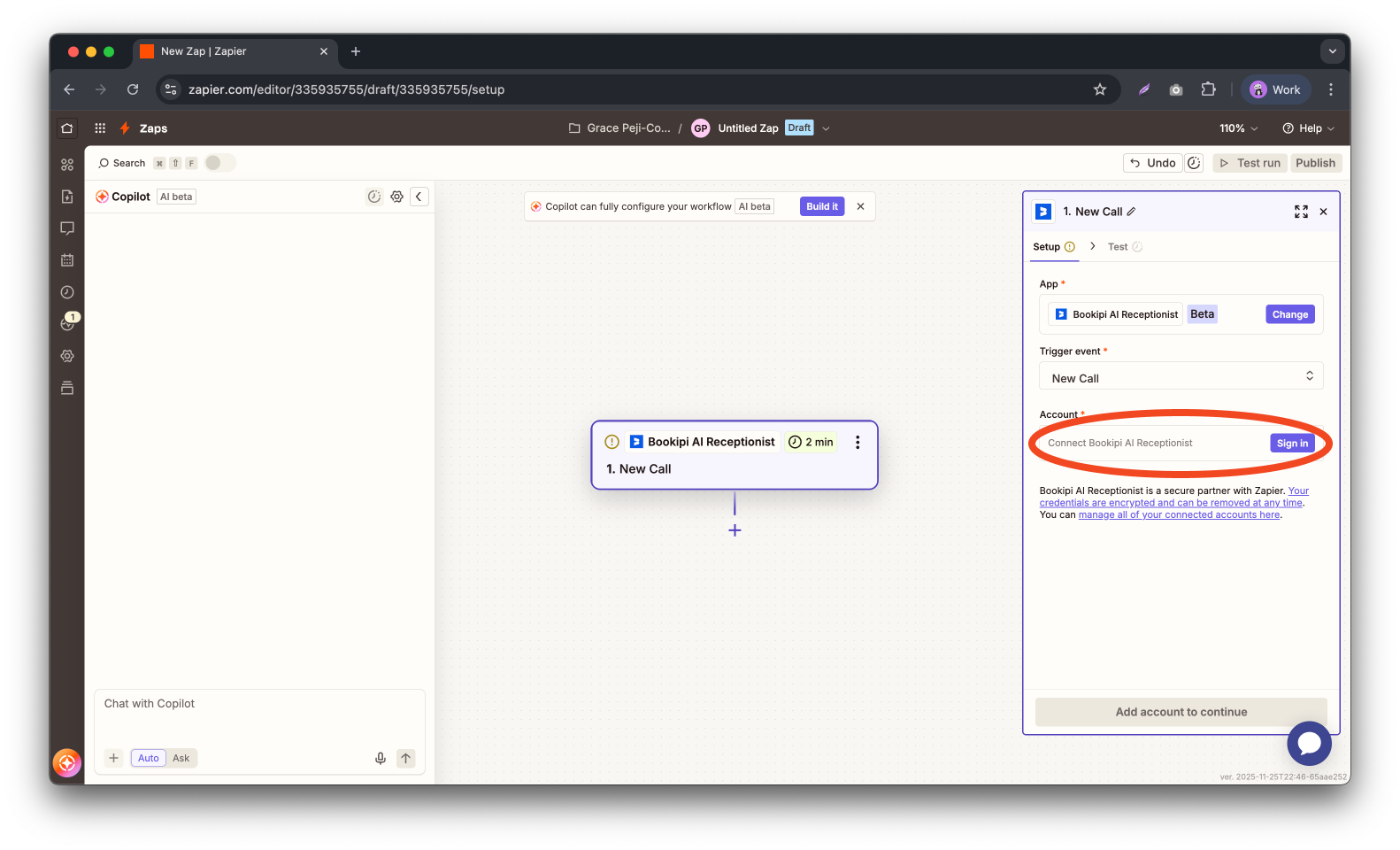
Task: Click the Change app button
Action: click(x=1290, y=314)
